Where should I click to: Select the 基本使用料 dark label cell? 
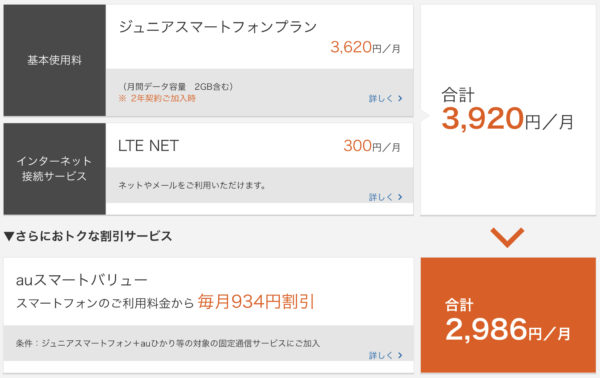click(55, 60)
